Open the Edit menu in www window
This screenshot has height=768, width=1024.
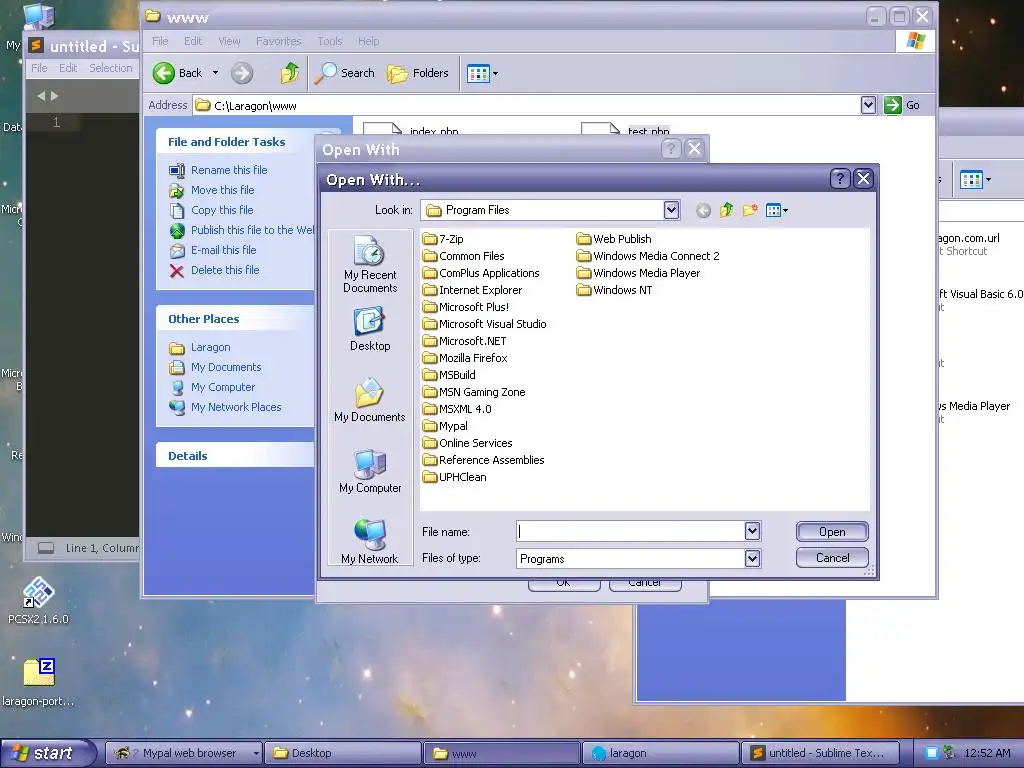tap(193, 41)
